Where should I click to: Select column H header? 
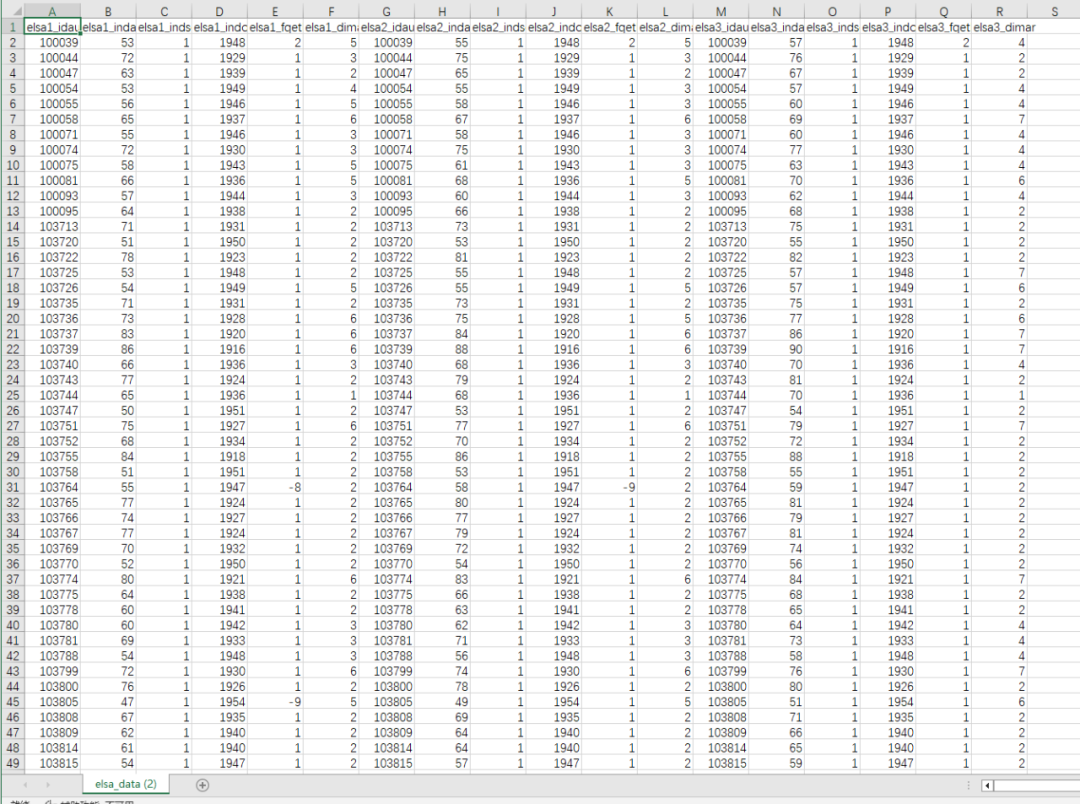point(442,11)
